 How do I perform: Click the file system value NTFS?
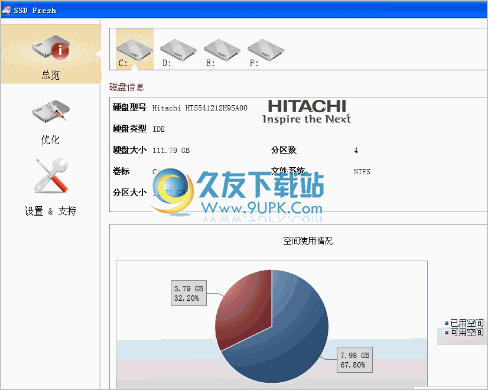click(x=362, y=172)
